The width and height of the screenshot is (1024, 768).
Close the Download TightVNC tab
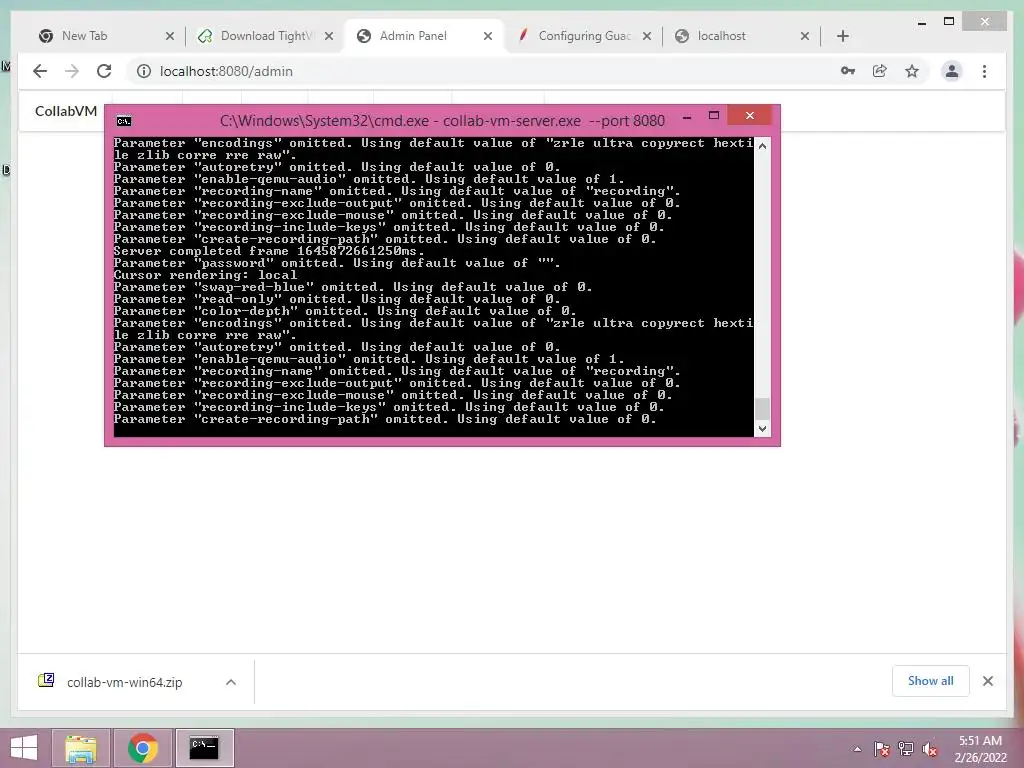pos(329,36)
